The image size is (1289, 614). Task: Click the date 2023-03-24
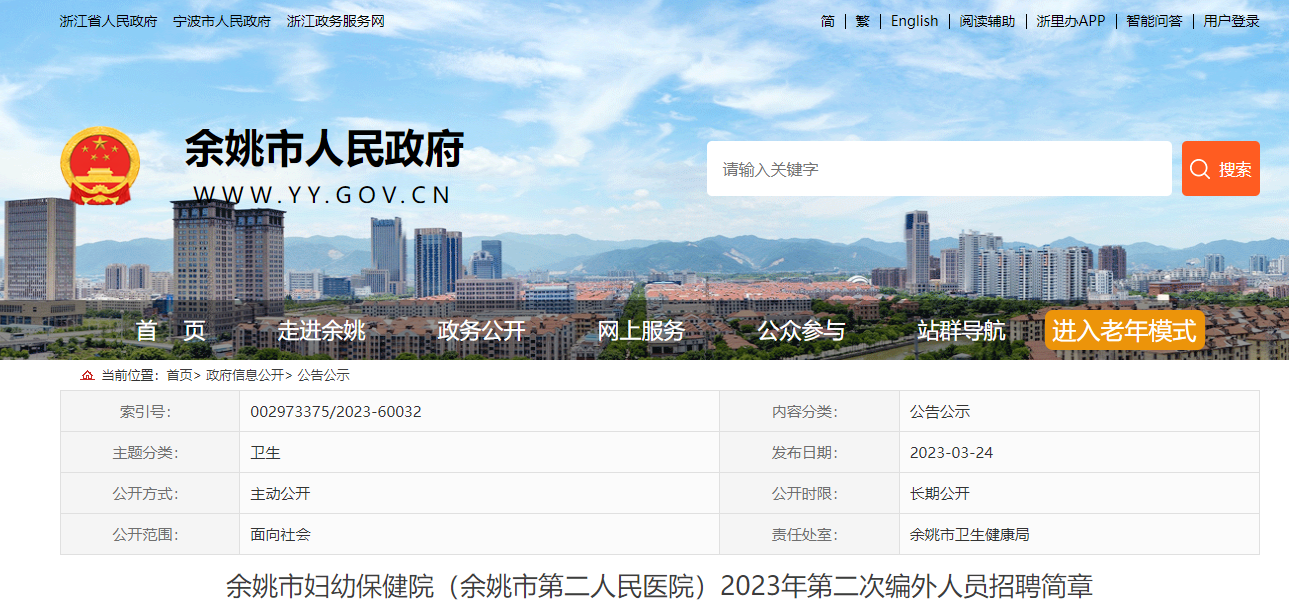tap(952, 453)
